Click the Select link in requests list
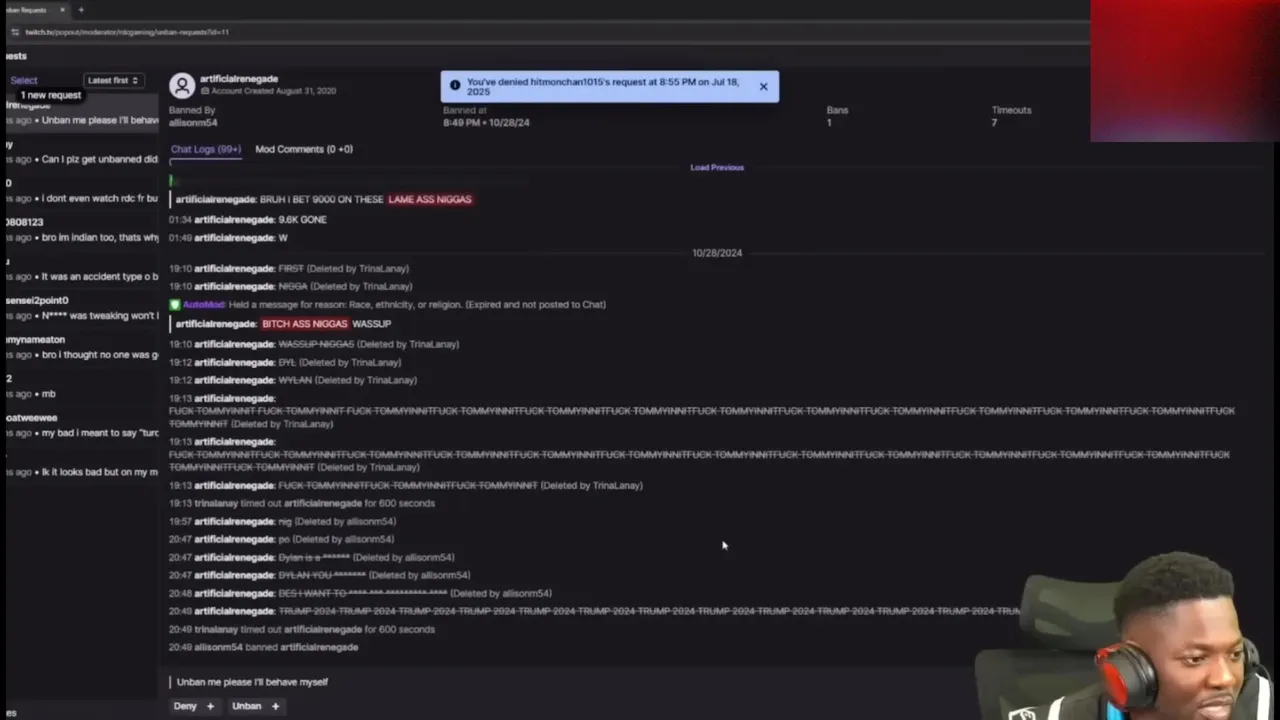The image size is (1280, 720). coord(24,80)
